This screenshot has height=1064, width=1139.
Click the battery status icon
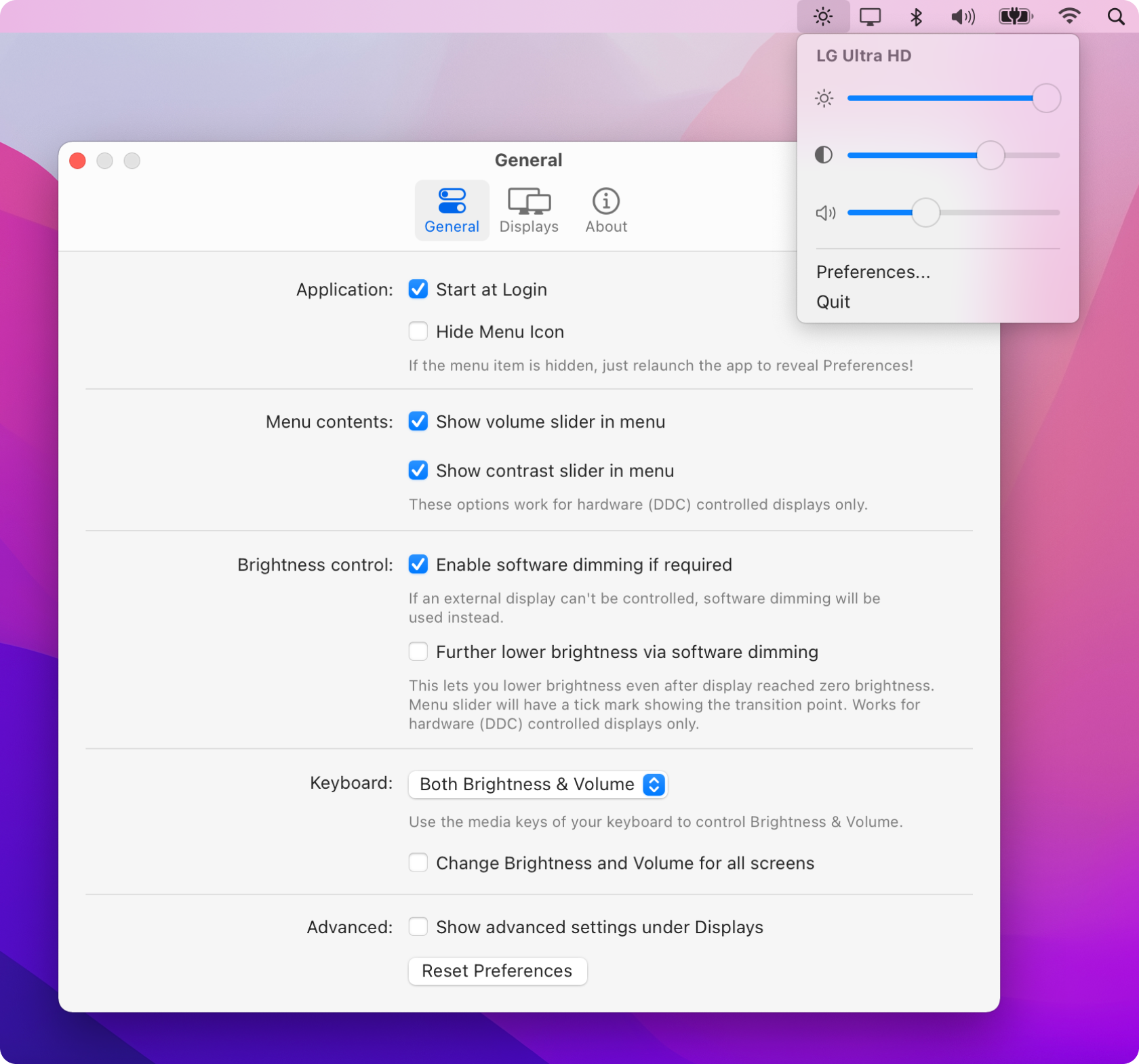[x=1015, y=16]
